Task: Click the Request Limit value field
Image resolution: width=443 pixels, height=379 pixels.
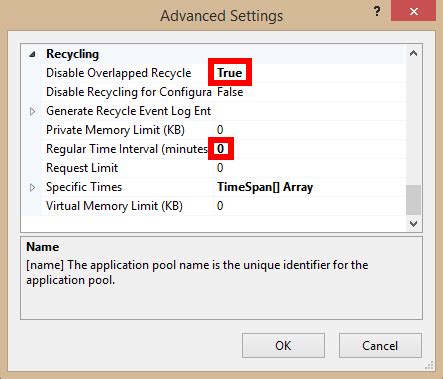Action: point(309,168)
